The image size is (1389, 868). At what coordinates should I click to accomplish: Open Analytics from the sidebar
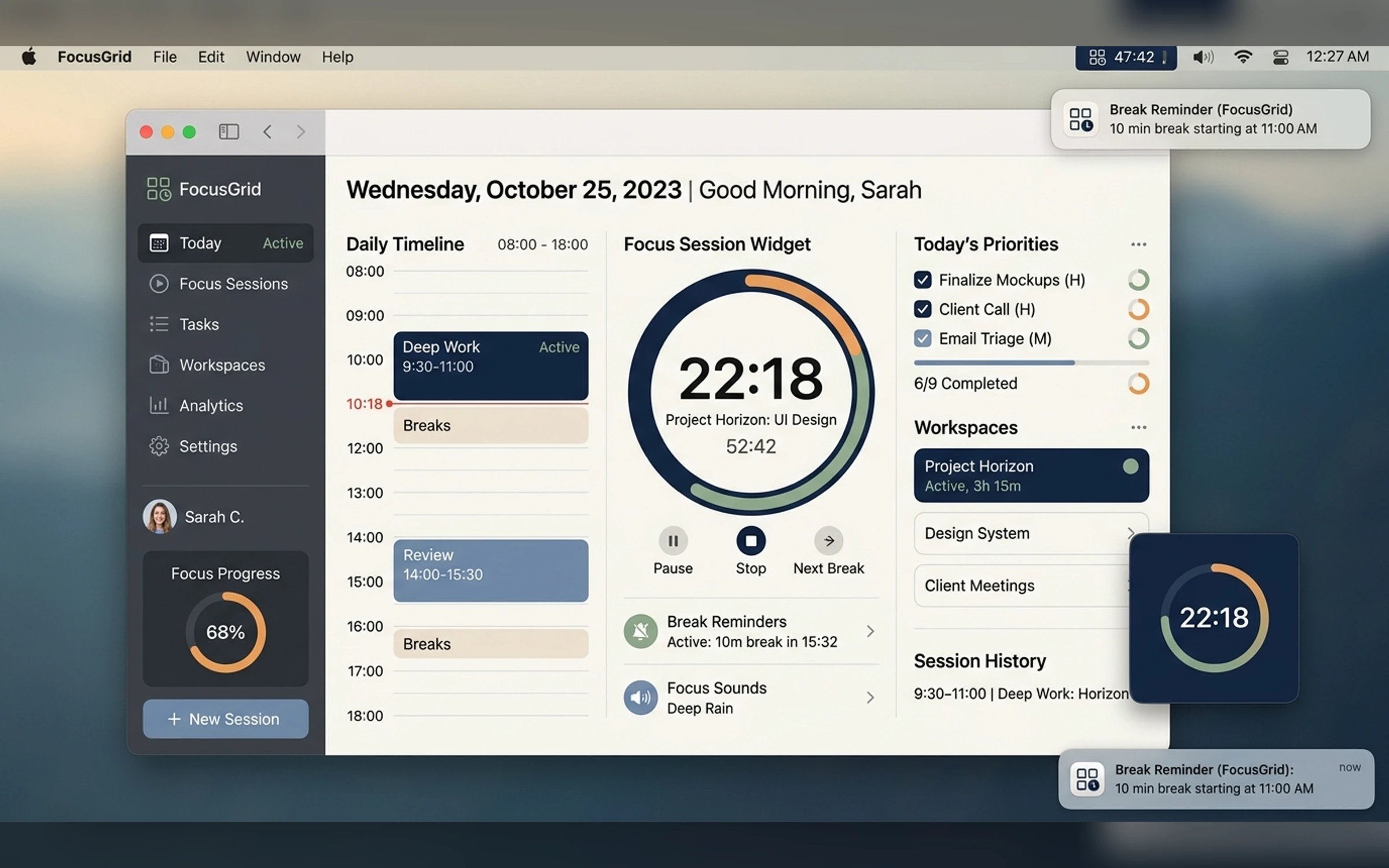226,406
